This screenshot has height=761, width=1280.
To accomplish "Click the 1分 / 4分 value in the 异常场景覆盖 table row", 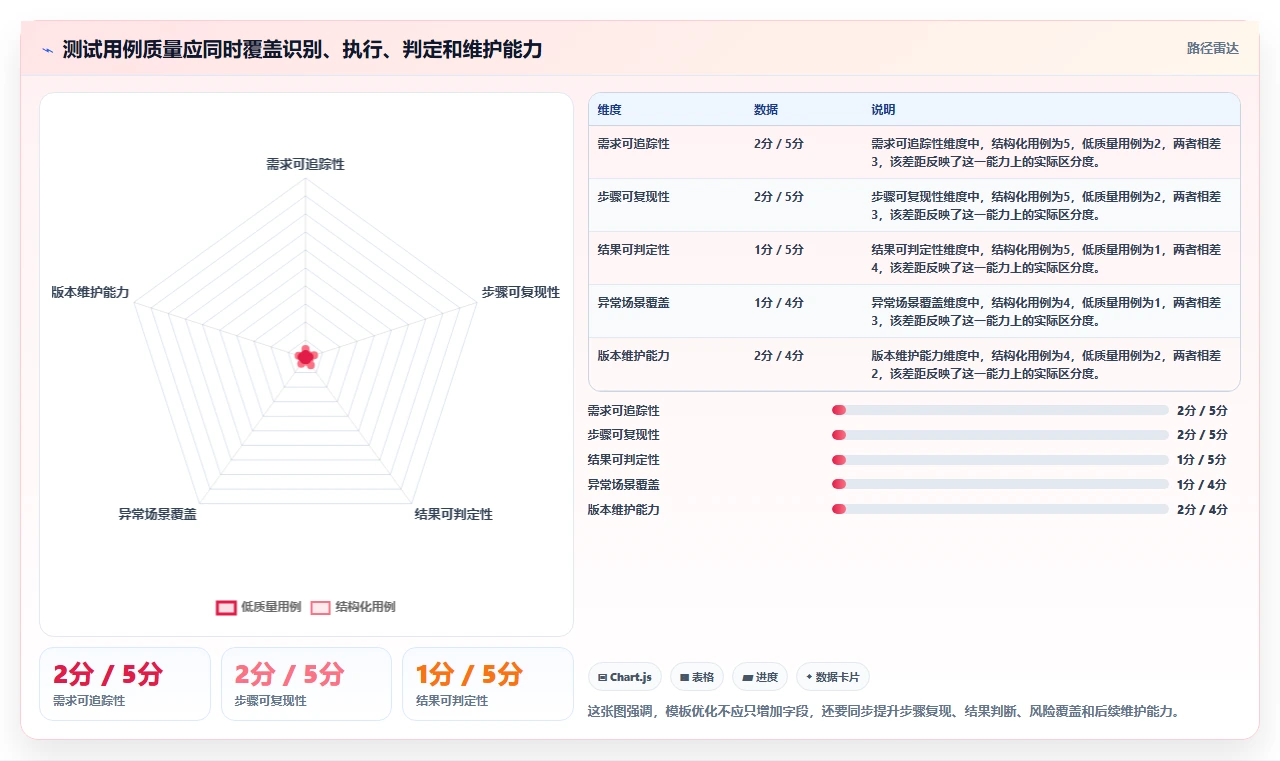I will pyautogui.click(x=779, y=303).
